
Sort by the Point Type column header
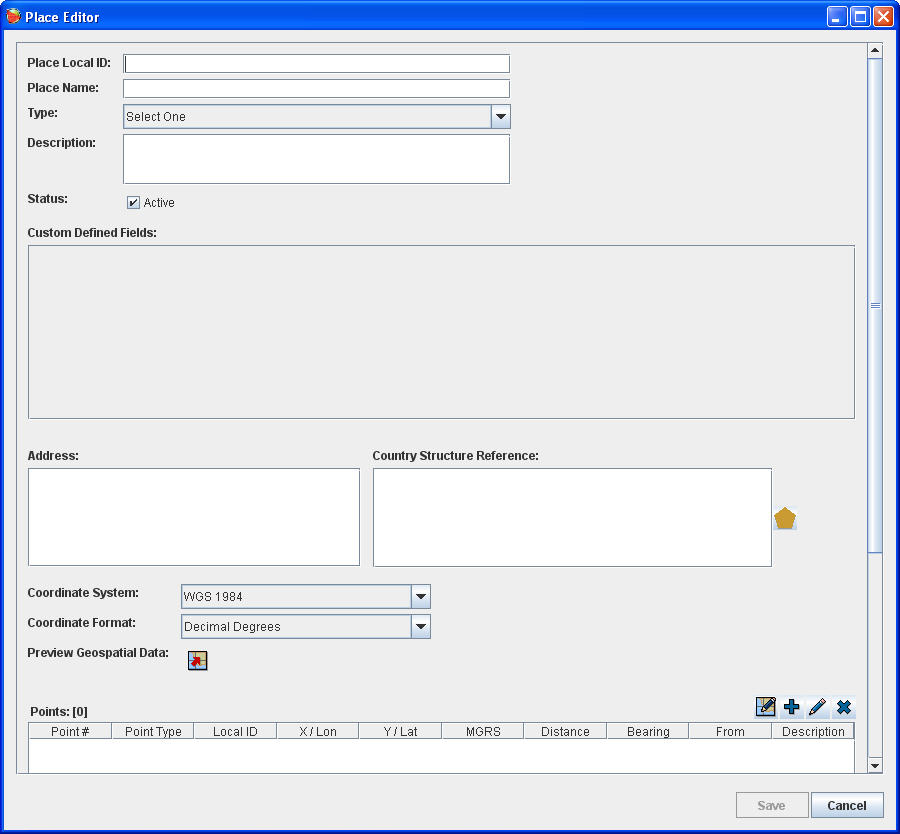[153, 731]
